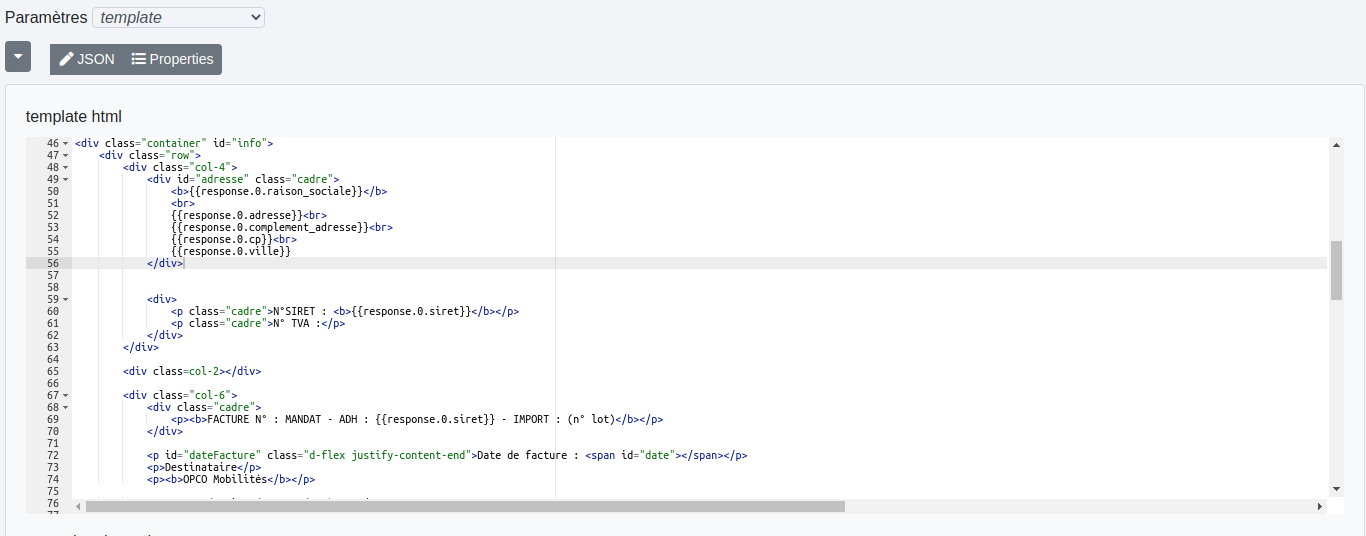Collapse the adresse div at line 49

click(66, 180)
